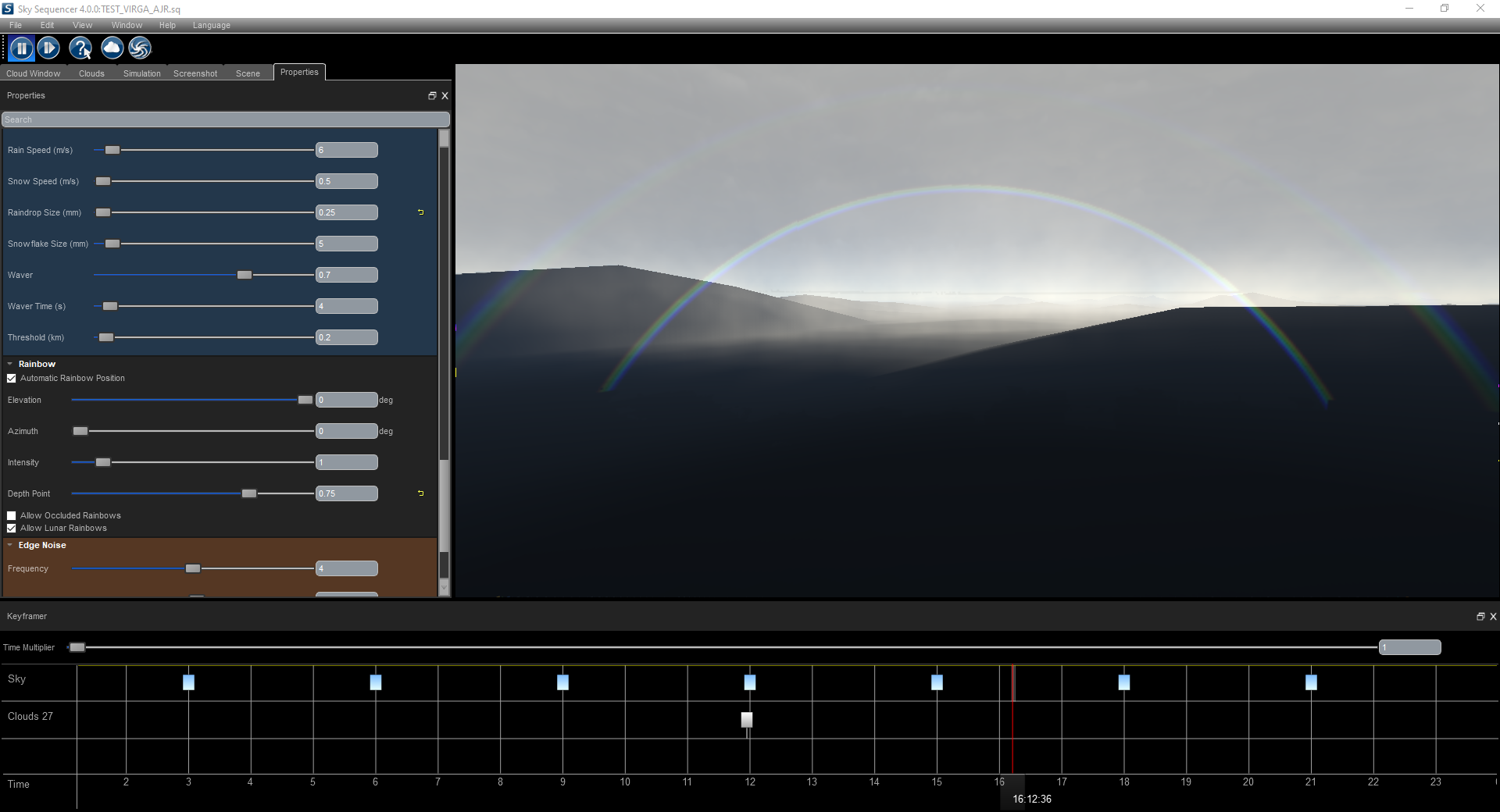Click the rainbow Intensity slider handle
The width and height of the screenshot is (1500, 812).
click(103, 462)
